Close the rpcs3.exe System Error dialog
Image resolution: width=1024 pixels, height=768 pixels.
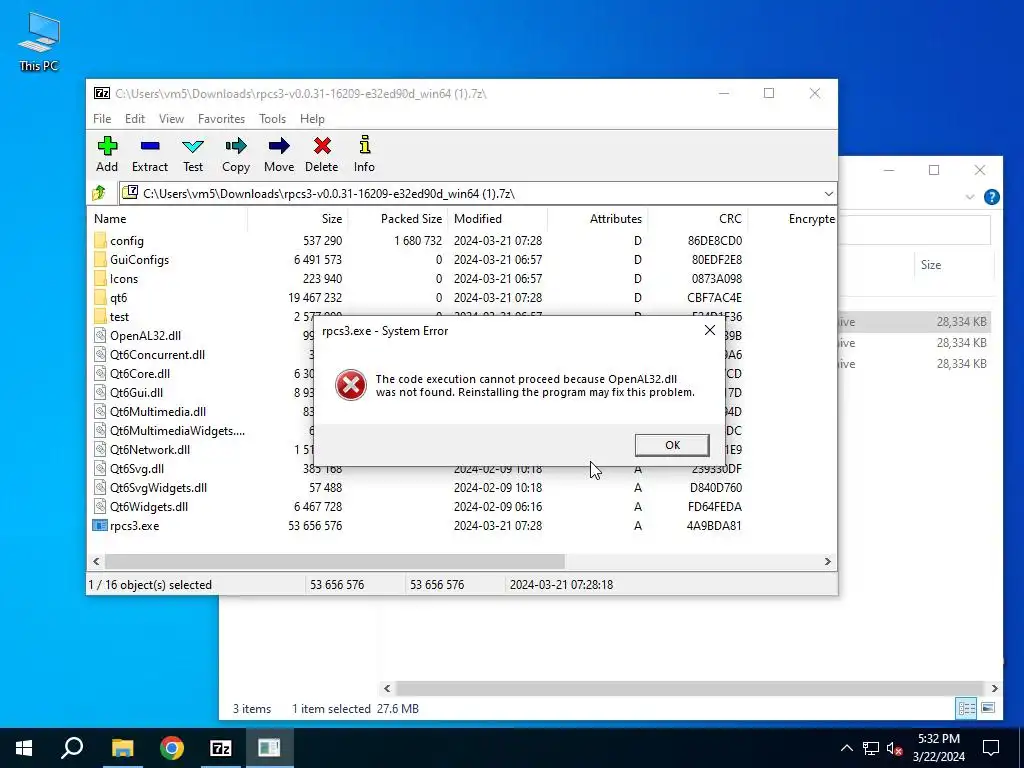[710, 330]
